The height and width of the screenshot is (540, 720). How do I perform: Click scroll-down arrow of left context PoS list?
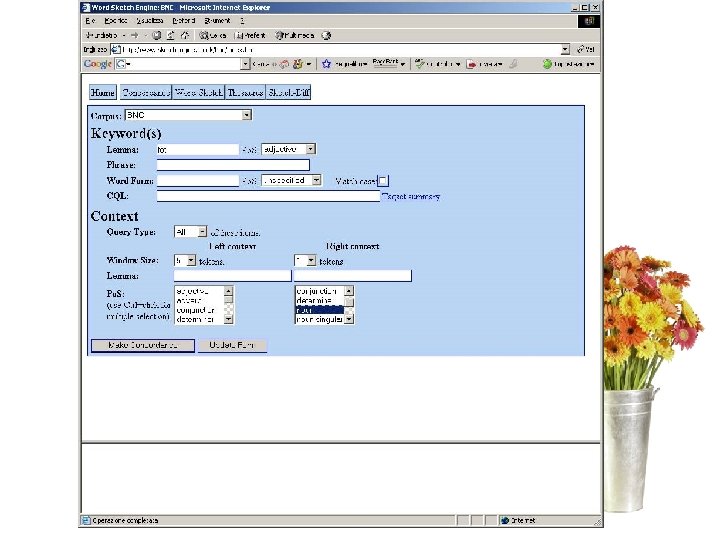228,320
